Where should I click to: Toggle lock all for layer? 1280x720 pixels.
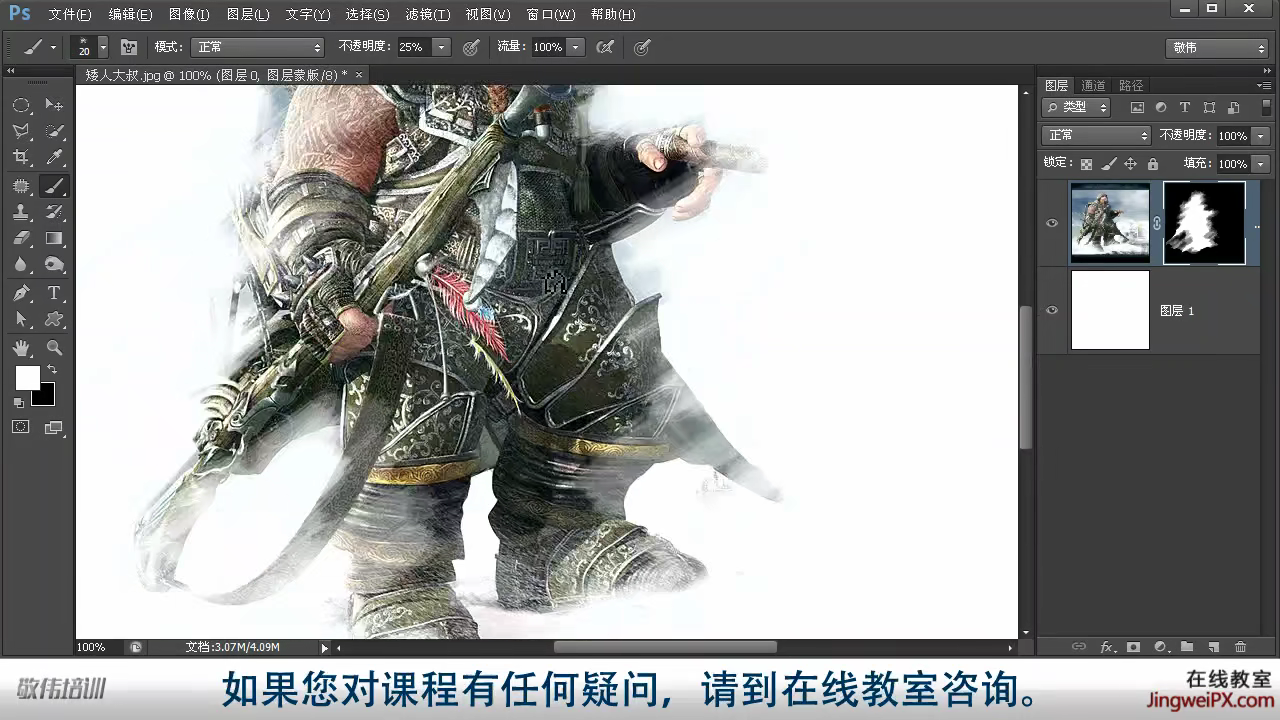[1153, 164]
